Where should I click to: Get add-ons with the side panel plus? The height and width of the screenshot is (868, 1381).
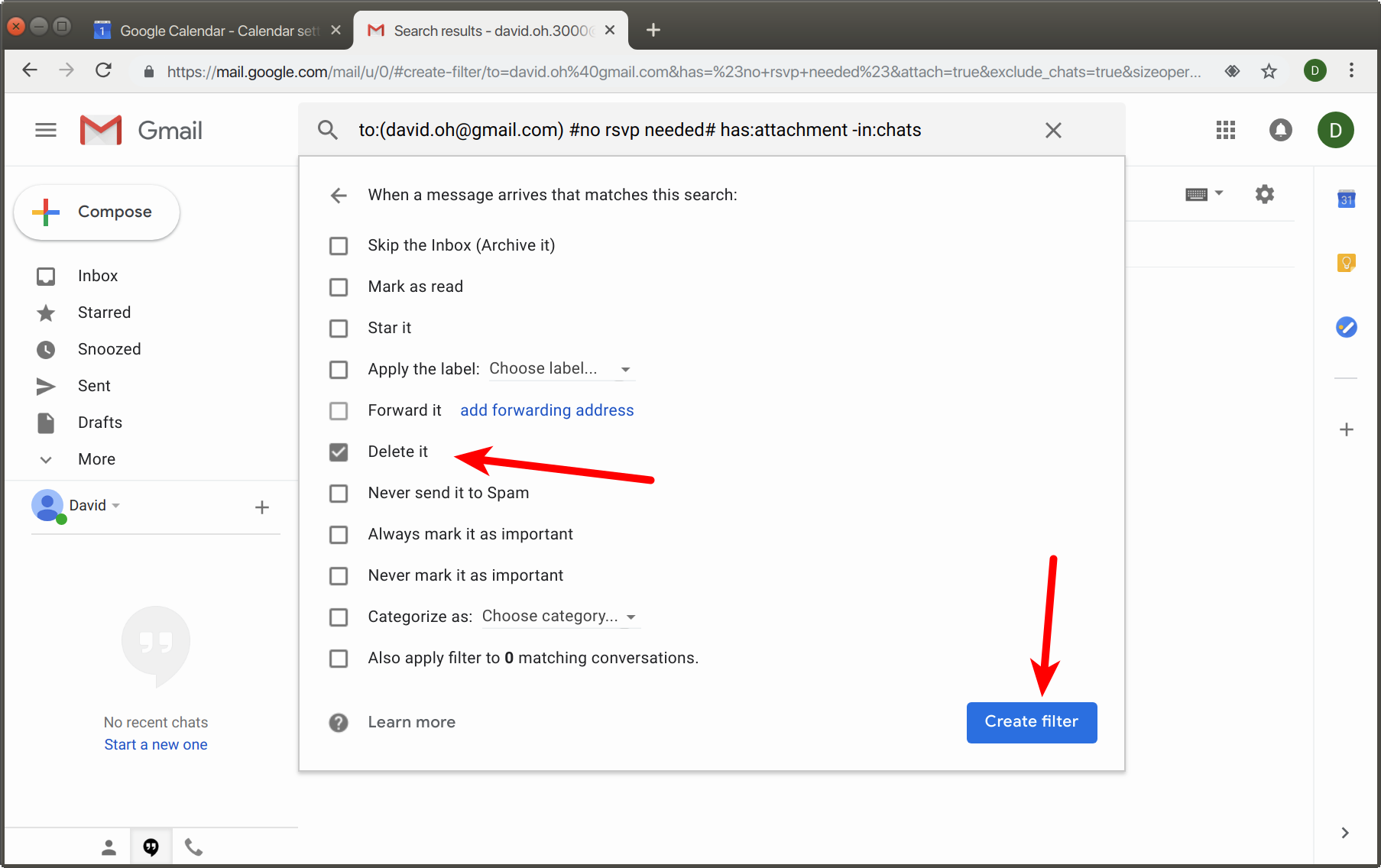pos(1347,429)
